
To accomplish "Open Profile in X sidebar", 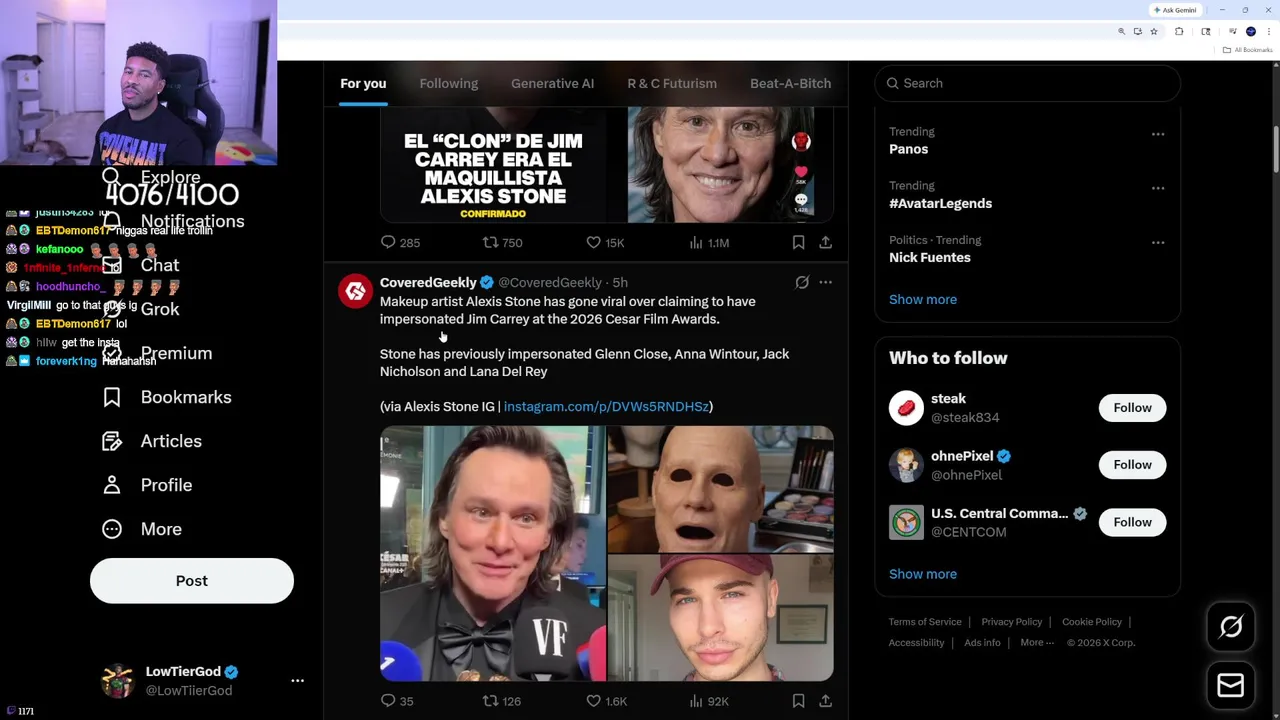I will (147, 485).
